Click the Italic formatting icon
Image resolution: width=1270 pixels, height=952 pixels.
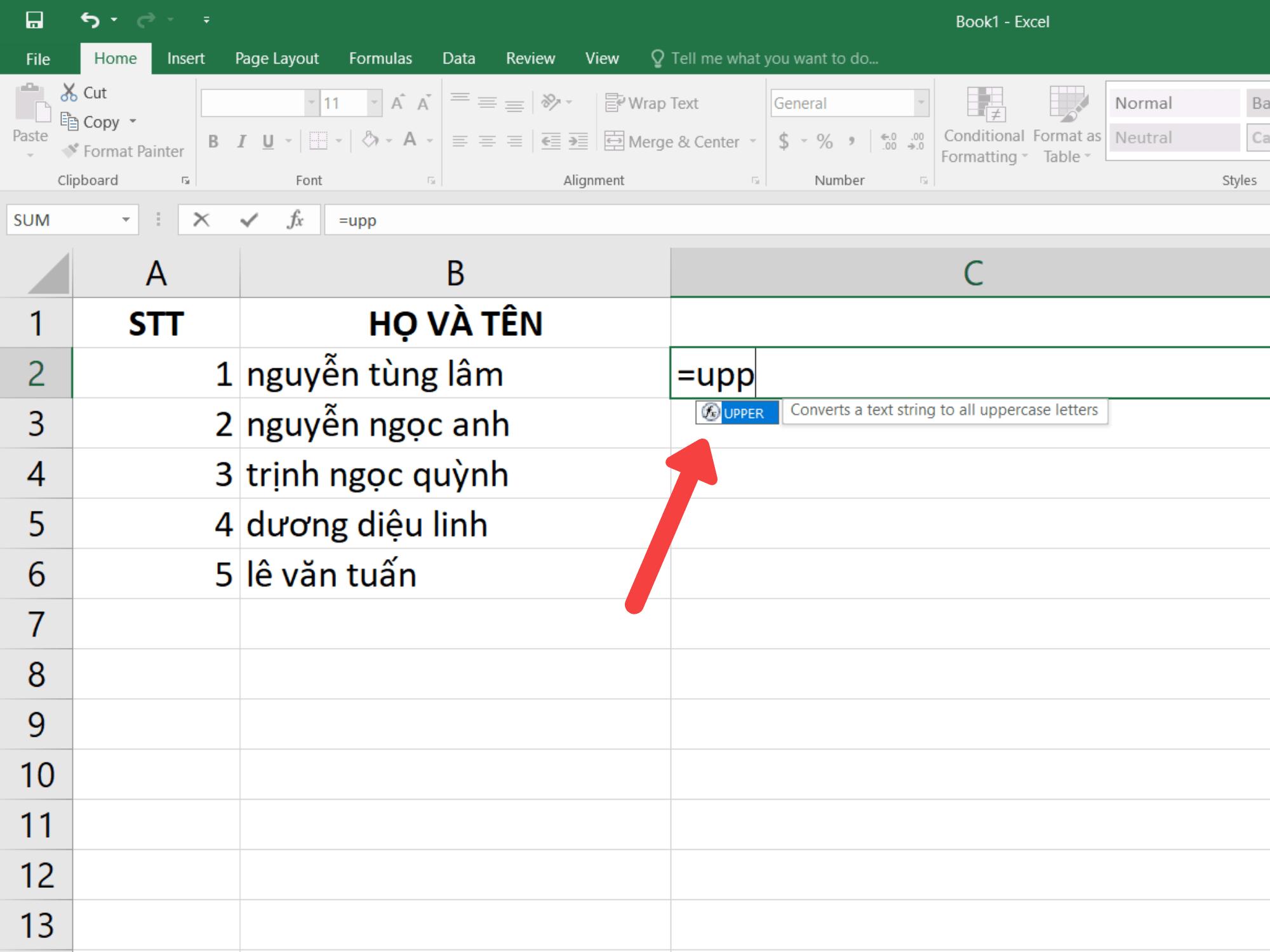241,144
